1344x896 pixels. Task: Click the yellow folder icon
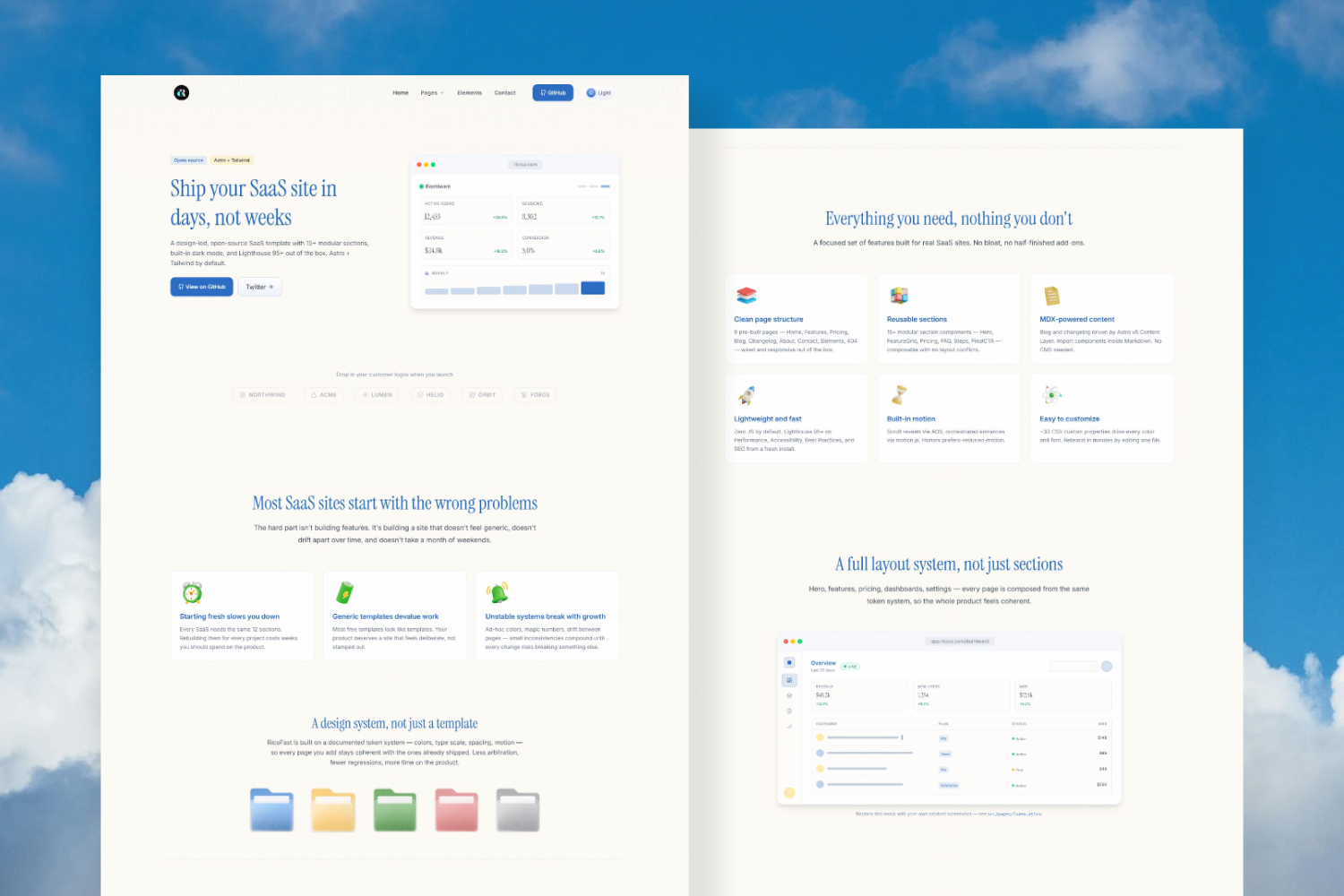pos(333,810)
